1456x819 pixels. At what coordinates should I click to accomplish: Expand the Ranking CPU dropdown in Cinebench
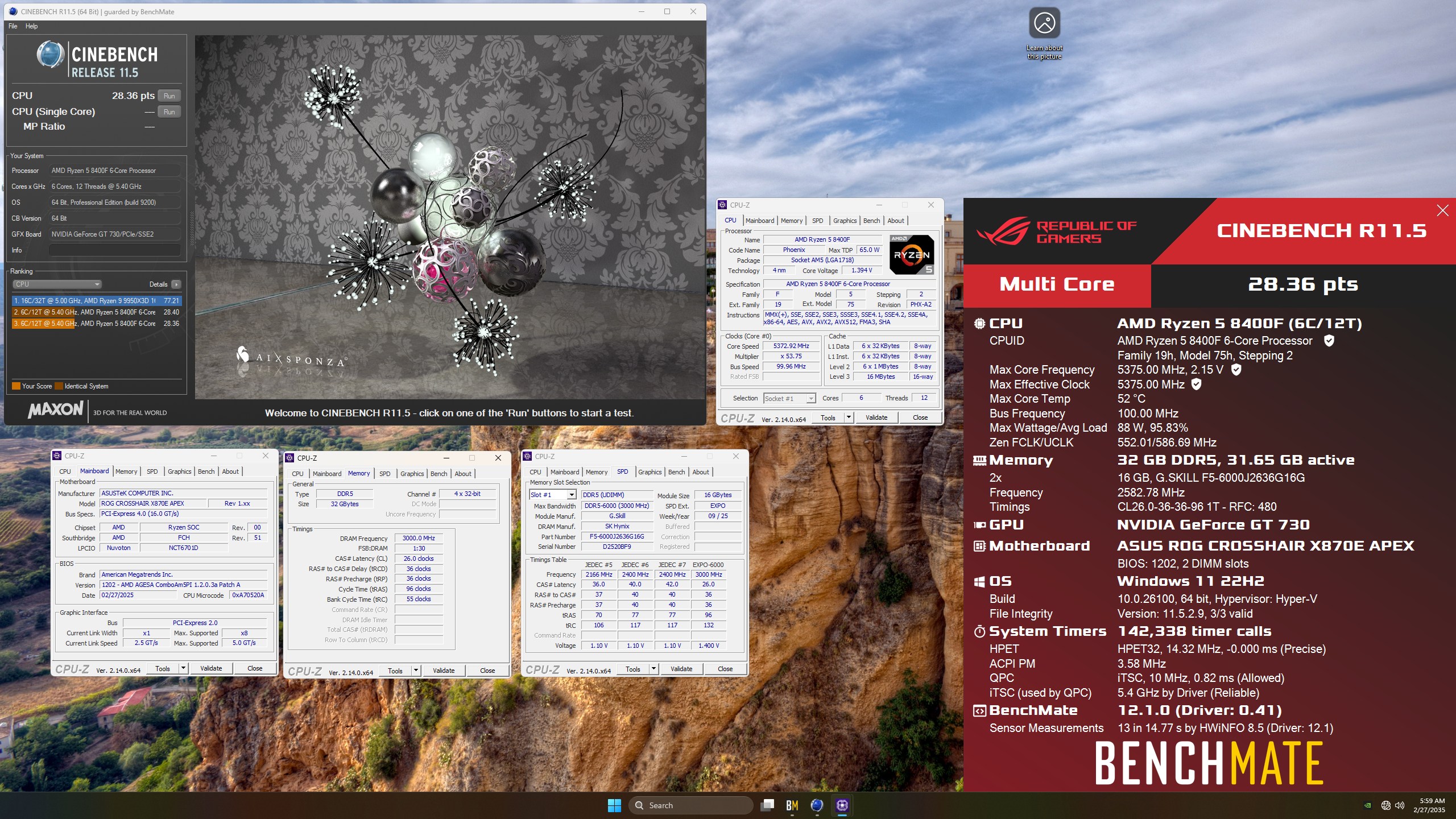(x=57, y=284)
